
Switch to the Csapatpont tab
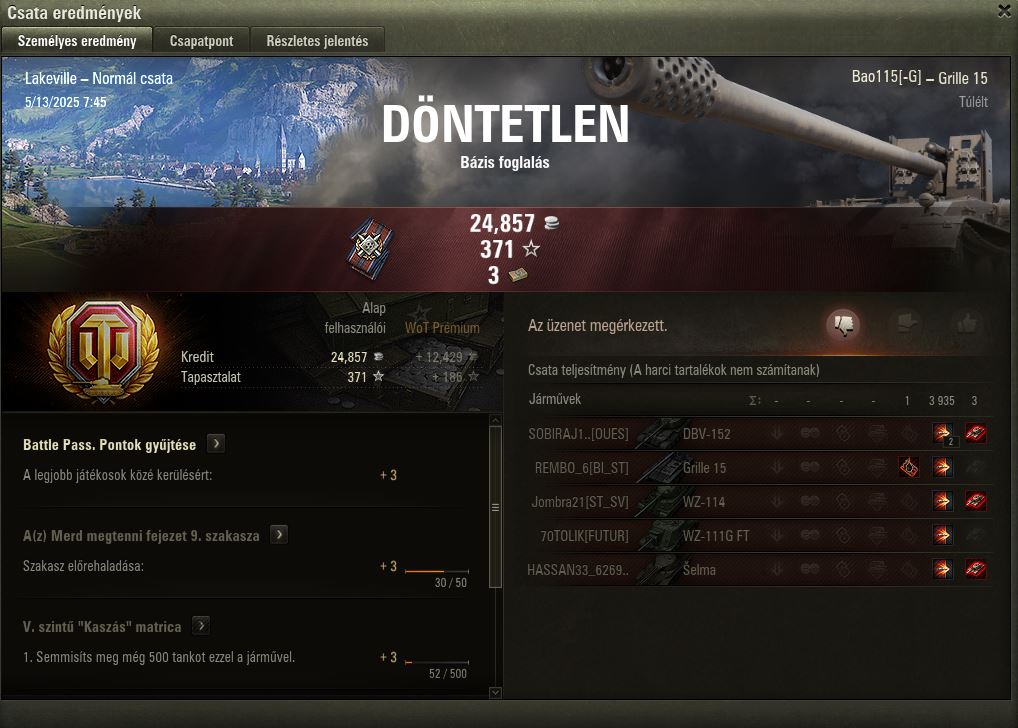pyautogui.click(x=201, y=40)
